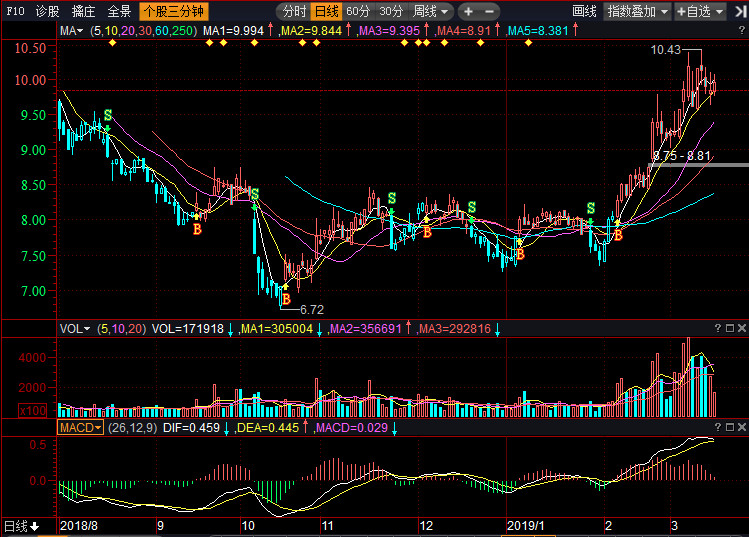Close the MACD indicator panel
Image resolution: width=749 pixels, height=537 pixels.
742,427
